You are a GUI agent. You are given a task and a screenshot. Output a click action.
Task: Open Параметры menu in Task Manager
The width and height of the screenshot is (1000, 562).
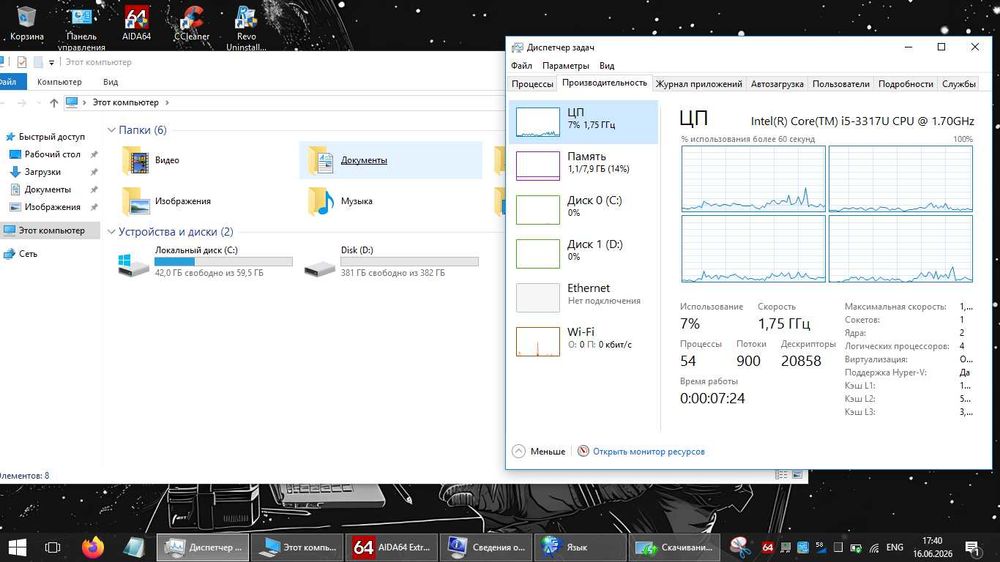click(x=565, y=66)
